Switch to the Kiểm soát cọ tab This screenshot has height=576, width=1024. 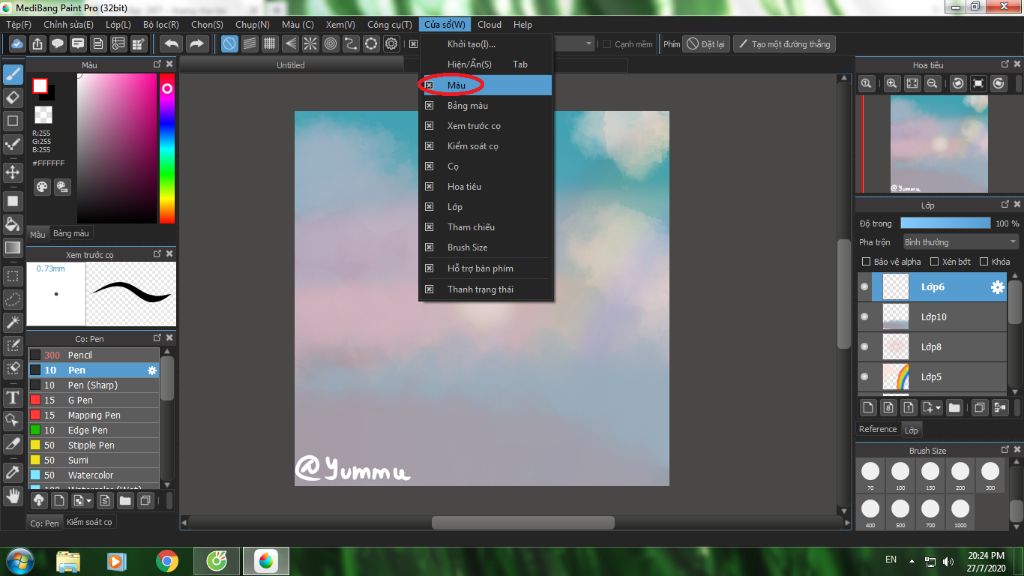[89, 522]
